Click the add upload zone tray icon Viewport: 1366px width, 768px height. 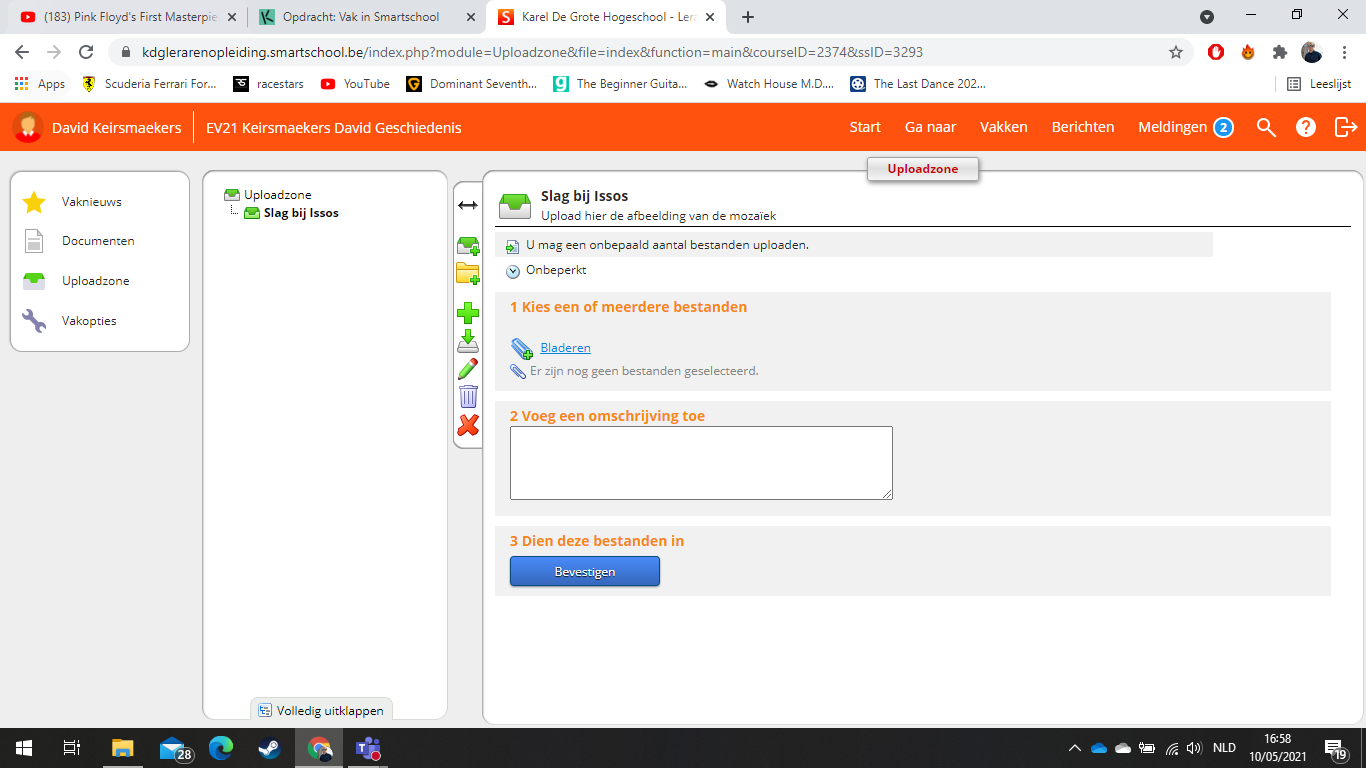tap(467, 246)
